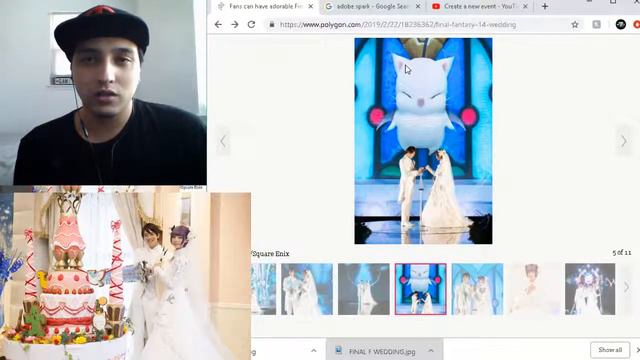Select the highlighted moogle thumbnail
Screen dimensions: 640x360
pyautogui.click(x=420, y=289)
